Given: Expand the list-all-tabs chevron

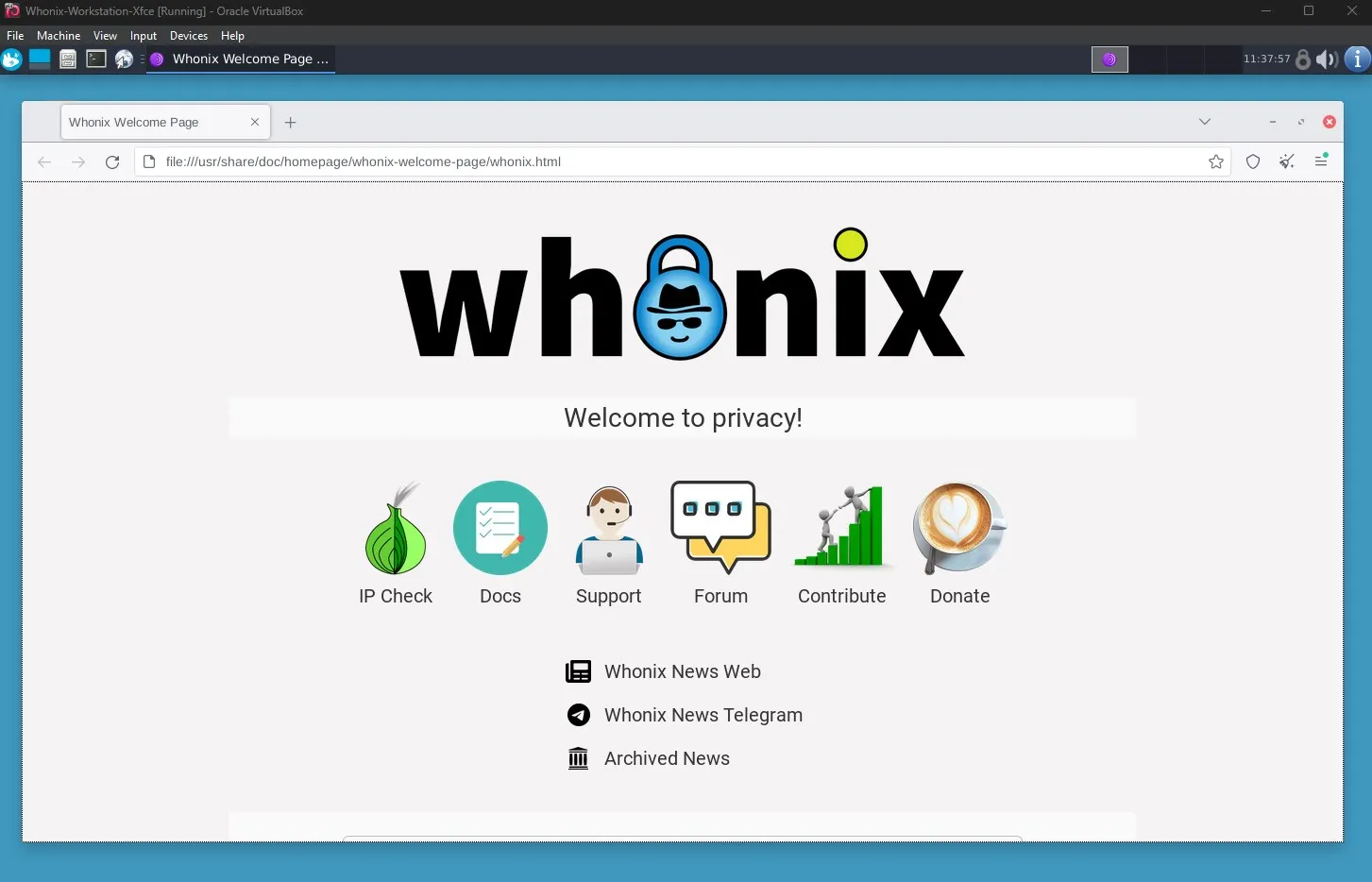Looking at the screenshot, I should point(1205,121).
